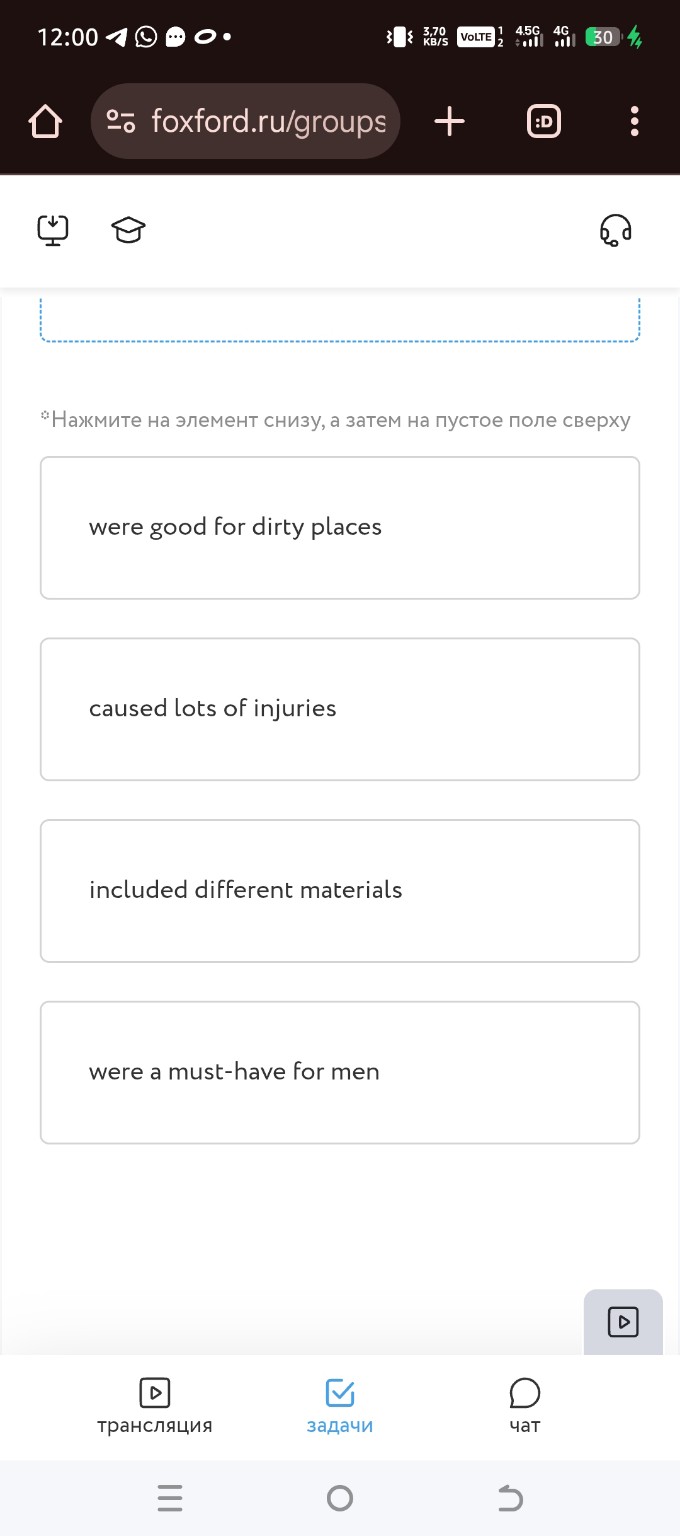This screenshot has height=1536, width=680.
Task: Expand the floating video player button
Action: (x=623, y=1322)
